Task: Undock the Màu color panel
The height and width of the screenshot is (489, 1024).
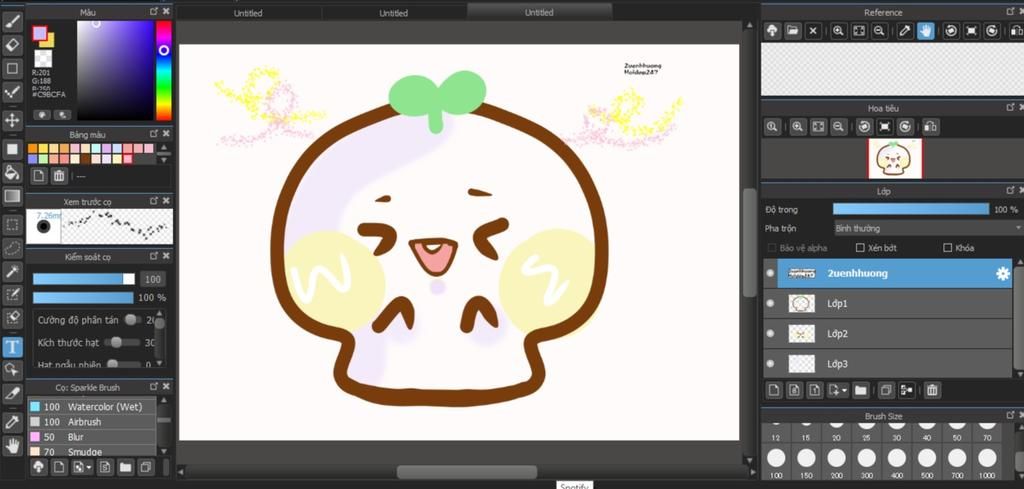Action: [154, 12]
